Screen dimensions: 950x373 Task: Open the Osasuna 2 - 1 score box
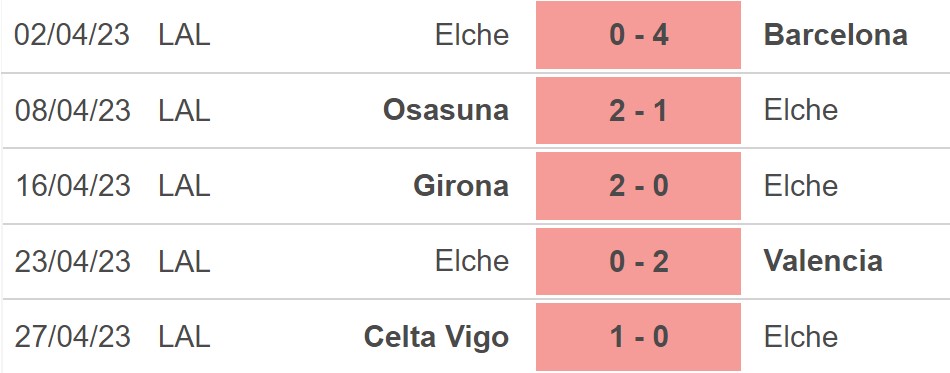638,110
